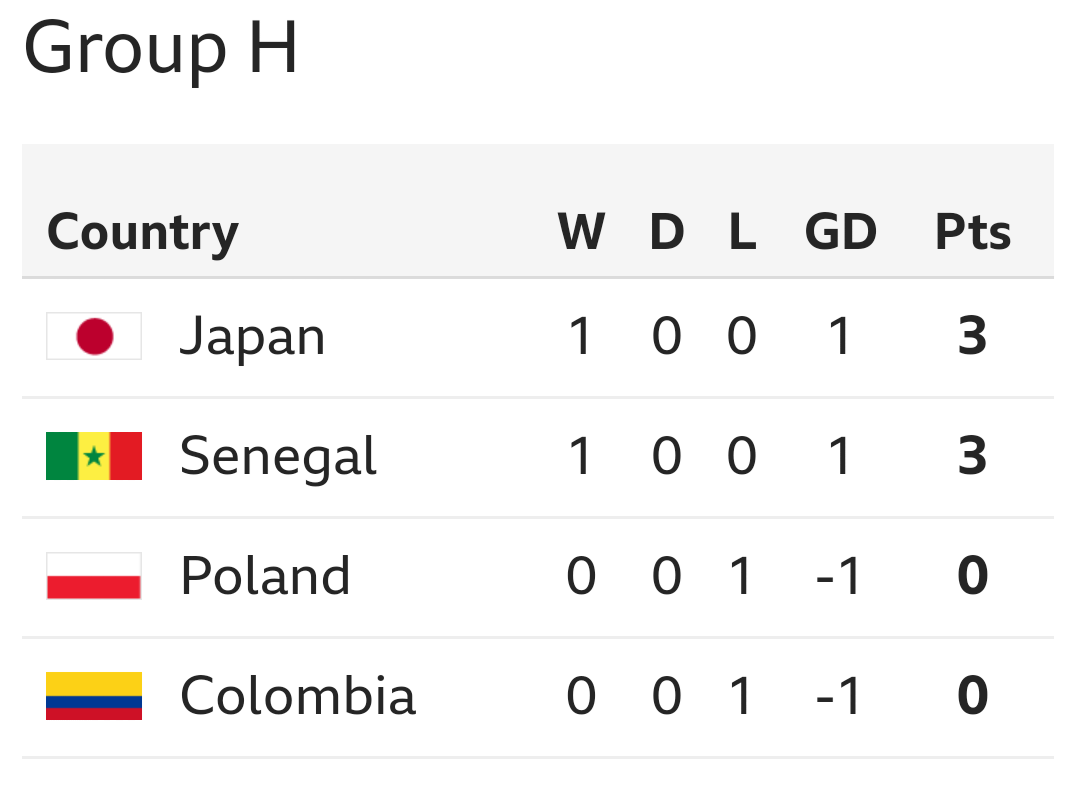Open the Colombia team entry
Viewport: 1071px width, 803px height.
click(297, 696)
